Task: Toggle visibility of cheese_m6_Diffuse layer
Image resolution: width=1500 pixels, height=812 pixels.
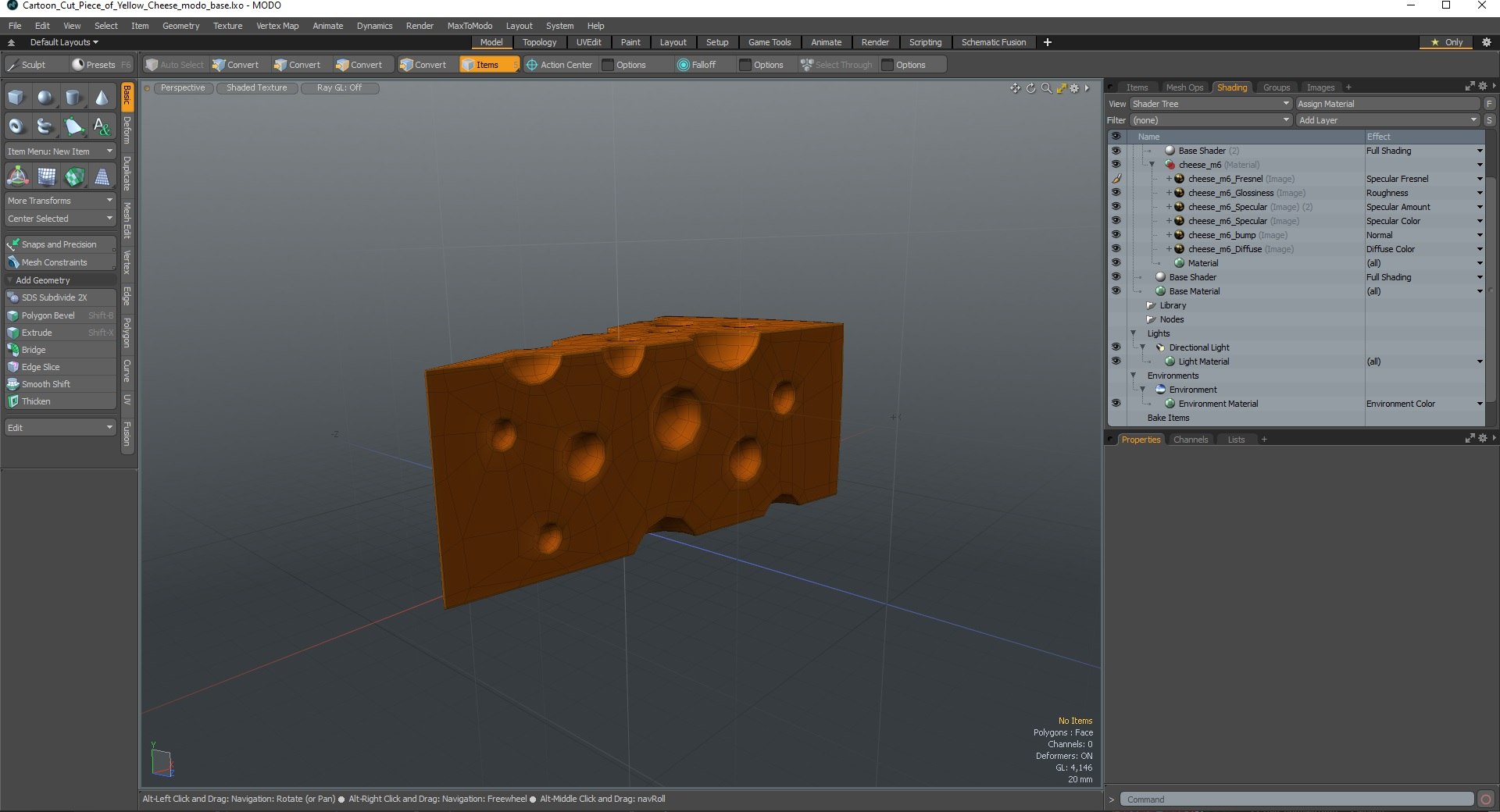Action: pos(1116,249)
